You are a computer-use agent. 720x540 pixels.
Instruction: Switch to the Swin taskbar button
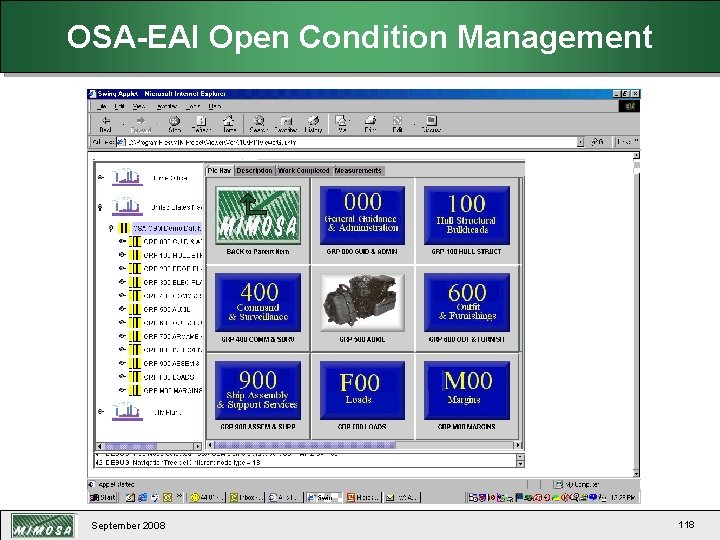coord(324,497)
